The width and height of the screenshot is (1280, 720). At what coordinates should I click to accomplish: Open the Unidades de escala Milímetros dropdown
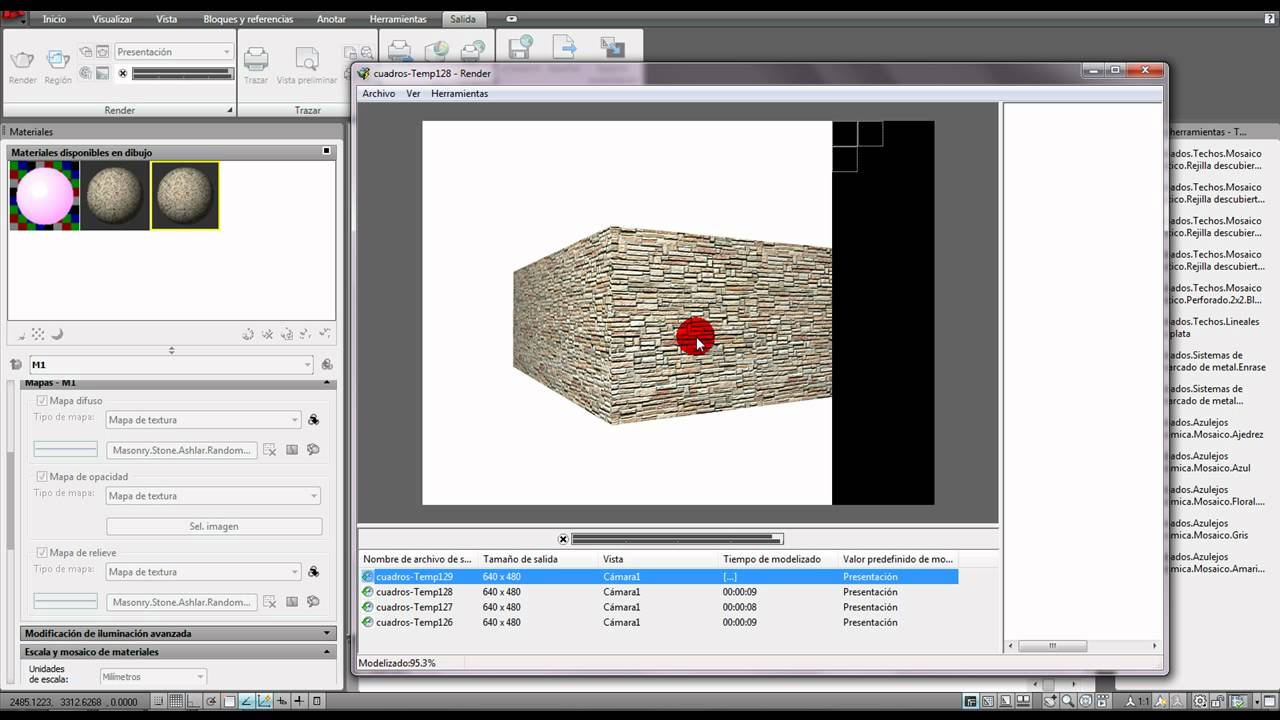(x=153, y=677)
